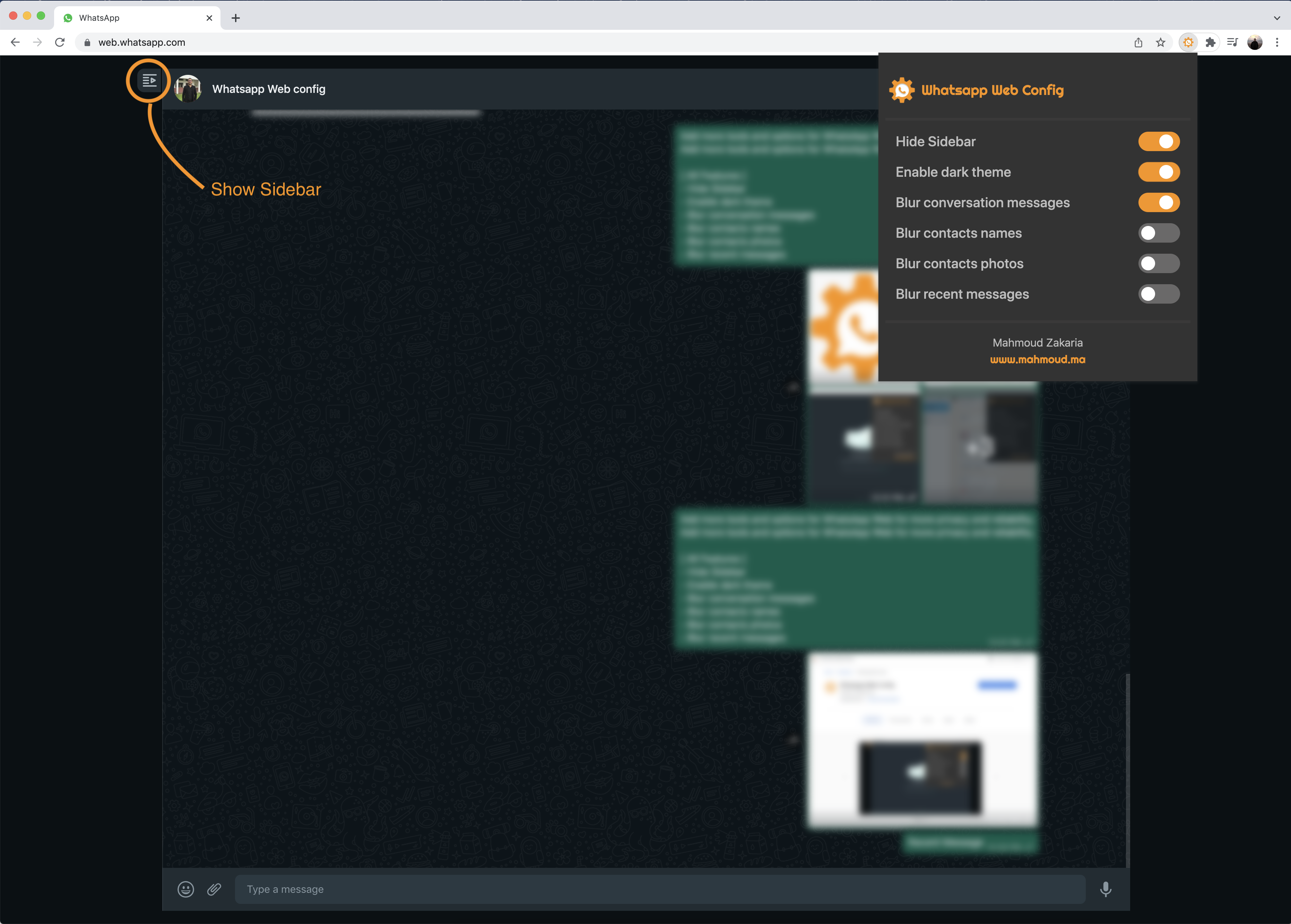Open the media control icon
The height and width of the screenshot is (924, 1291).
(x=1232, y=42)
